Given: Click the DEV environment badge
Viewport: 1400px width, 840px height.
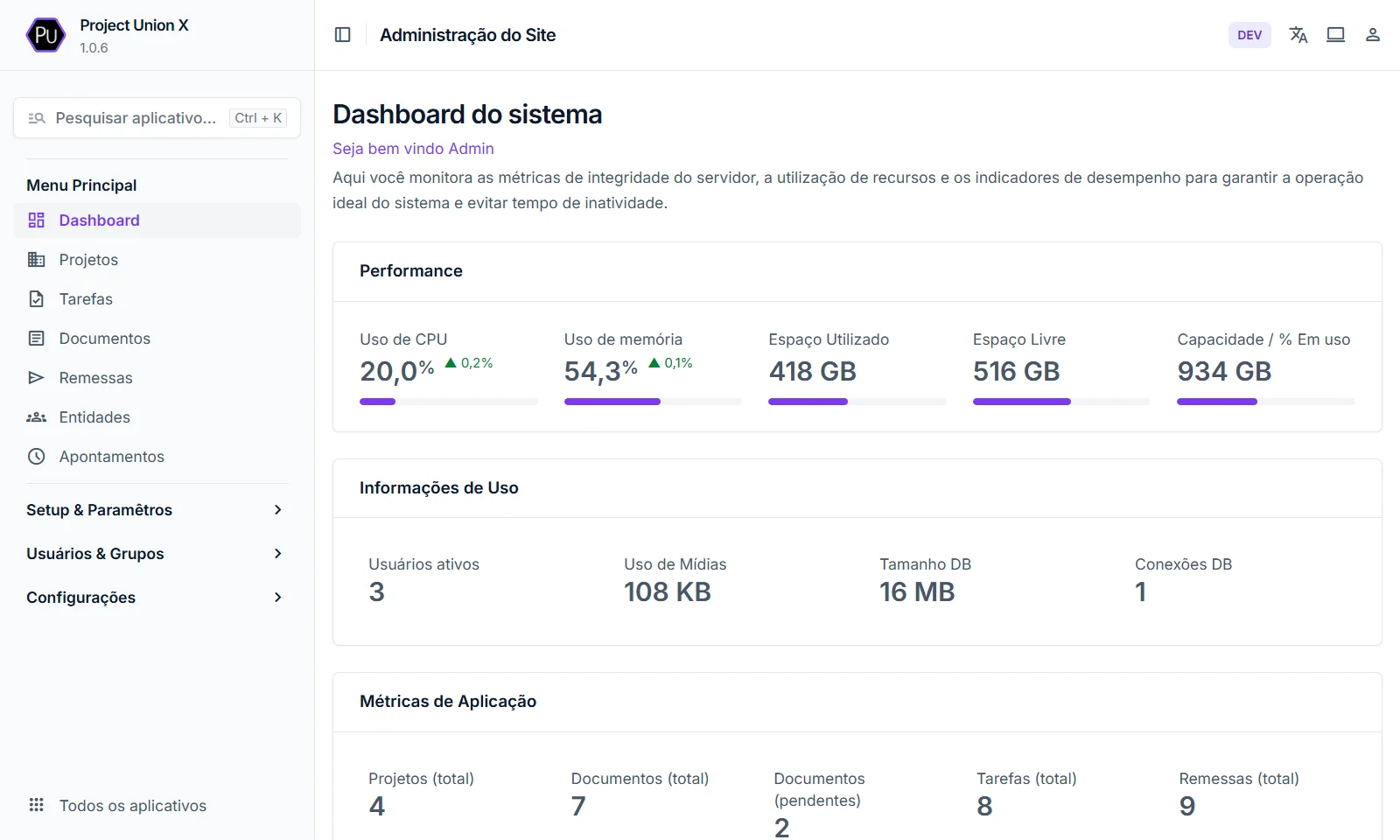Looking at the screenshot, I should (x=1249, y=35).
